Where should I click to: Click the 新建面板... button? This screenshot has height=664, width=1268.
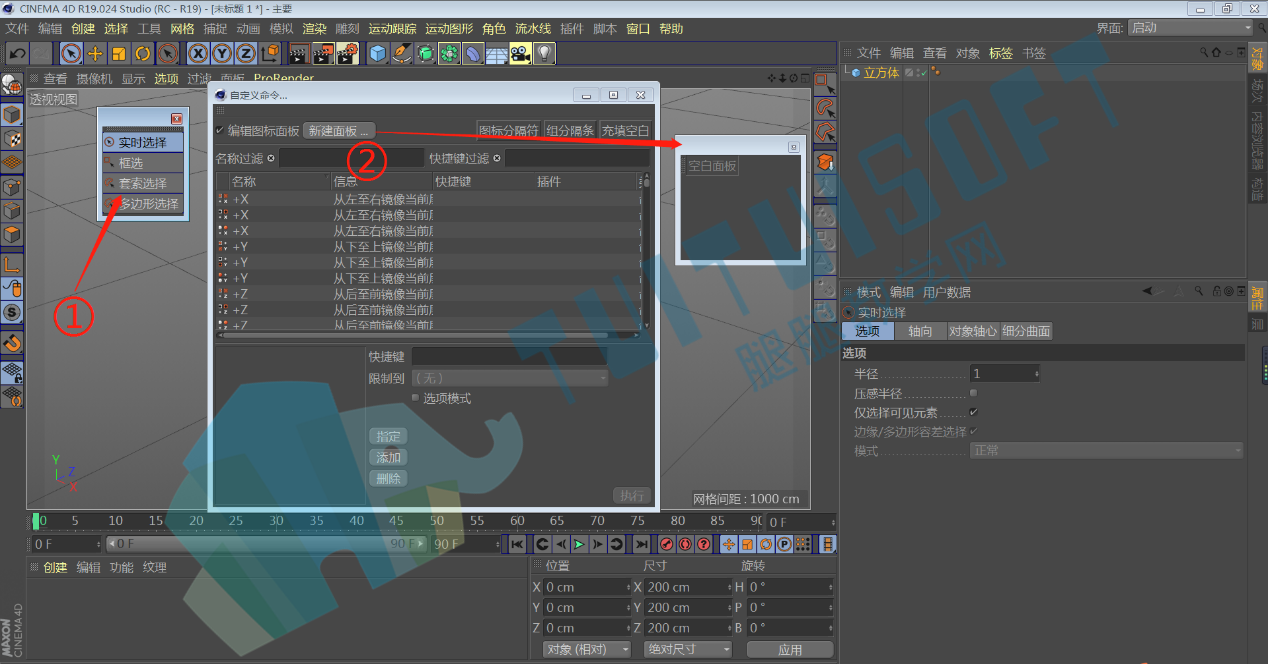[x=339, y=131]
